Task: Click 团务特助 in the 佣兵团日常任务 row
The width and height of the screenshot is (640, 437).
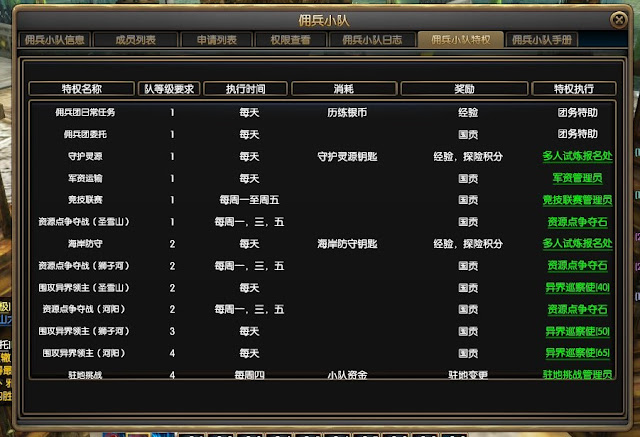Action: (578, 112)
